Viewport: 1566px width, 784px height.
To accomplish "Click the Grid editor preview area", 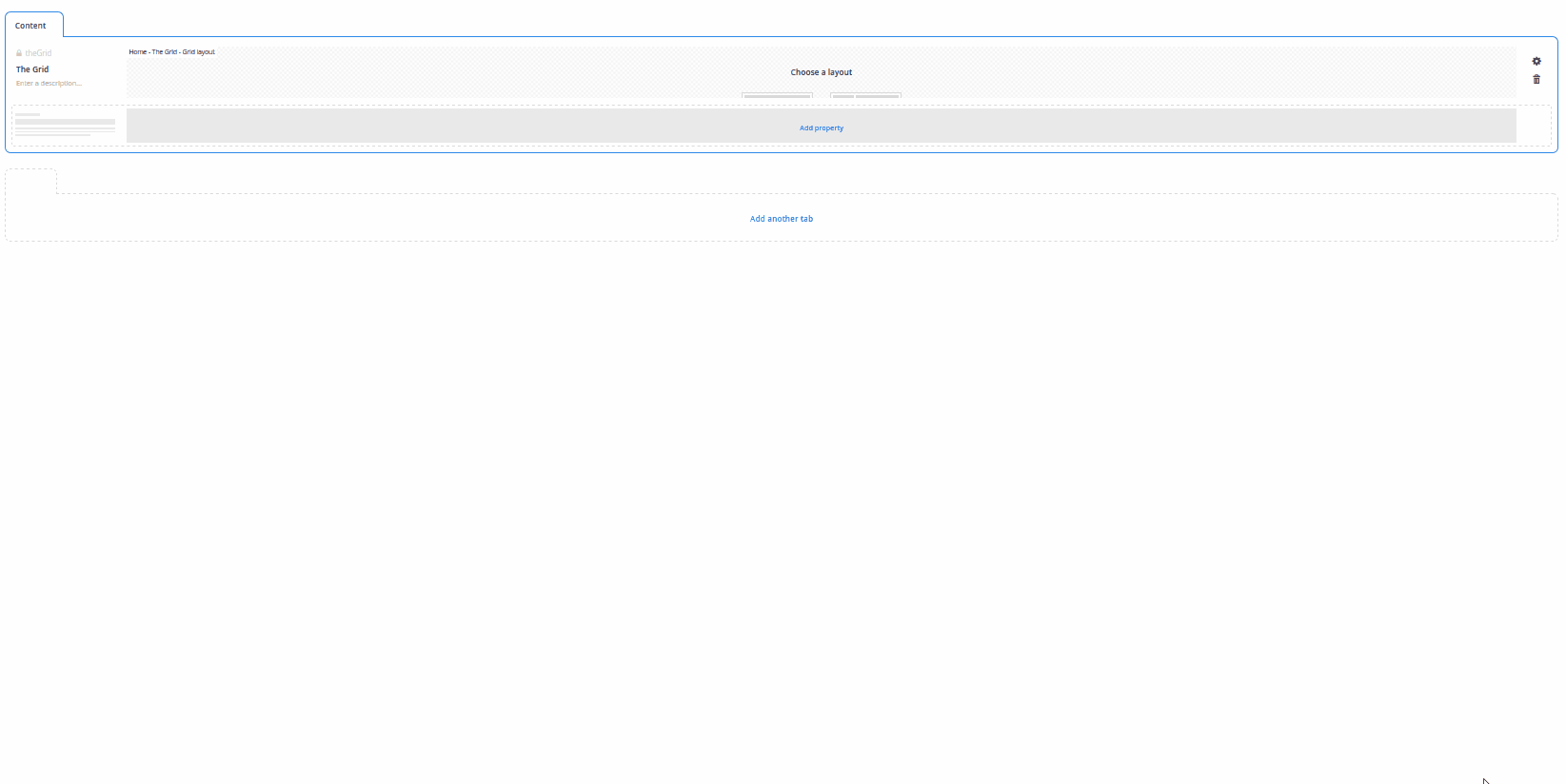I will click(x=476, y=76).
